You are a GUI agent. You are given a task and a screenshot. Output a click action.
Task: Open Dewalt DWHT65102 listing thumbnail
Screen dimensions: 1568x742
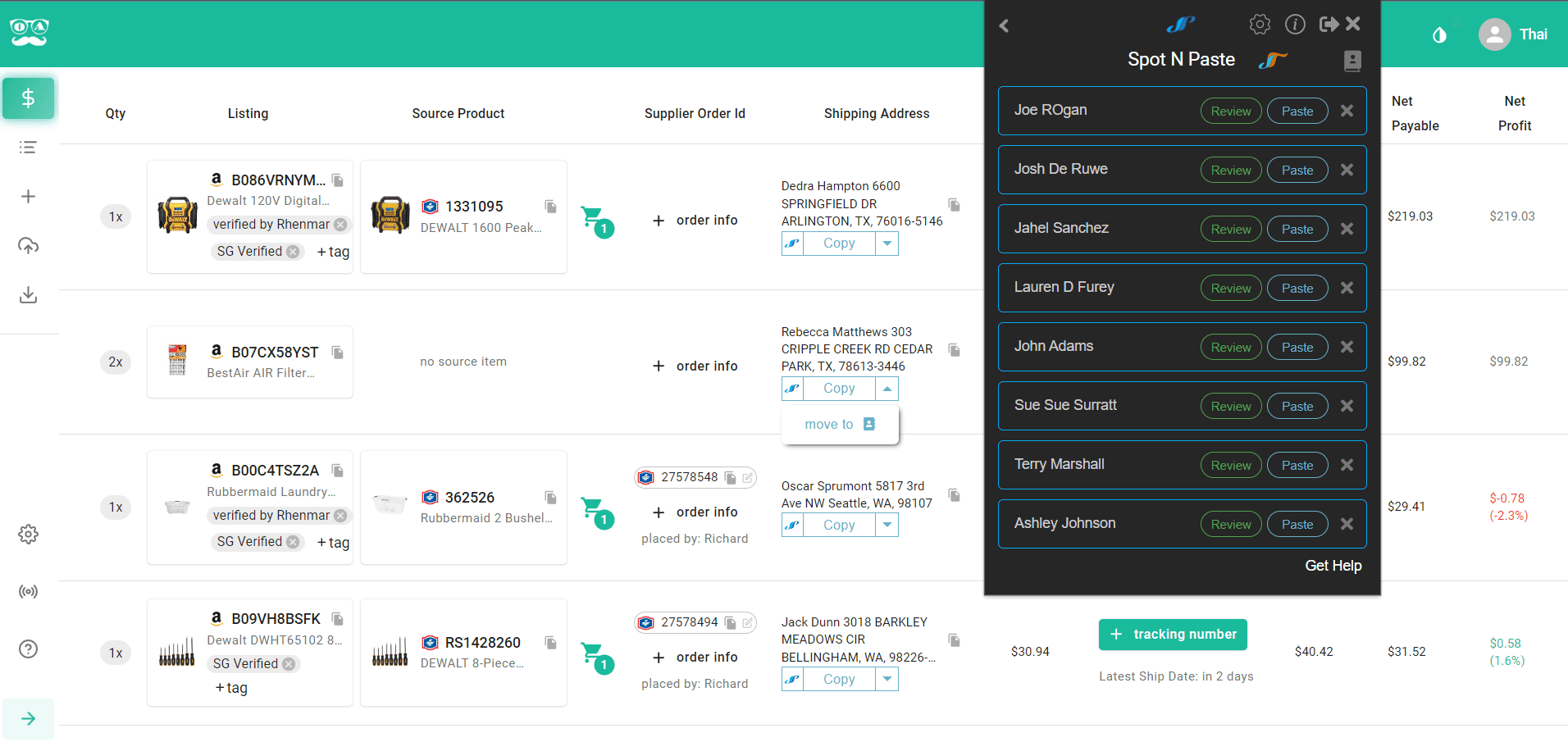point(177,653)
